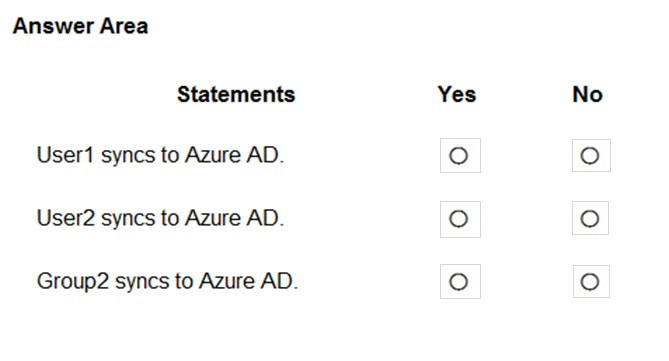The width and height of the screenshot is (669, 361).
Task: Mark the User2 statement as true
Action: pos(460,219)
